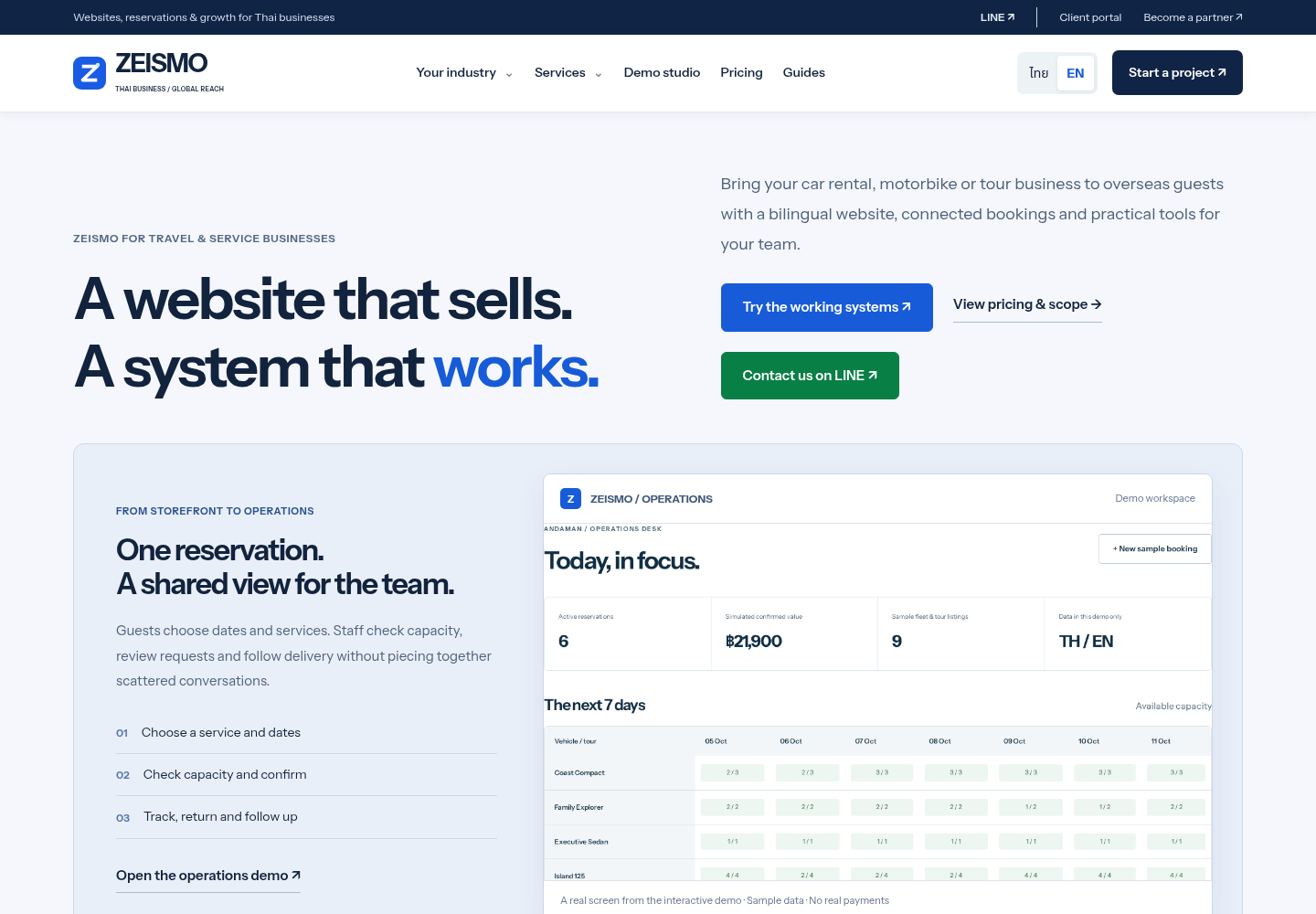
Task: Click Become a partner link
Action: coord(1193,17)
